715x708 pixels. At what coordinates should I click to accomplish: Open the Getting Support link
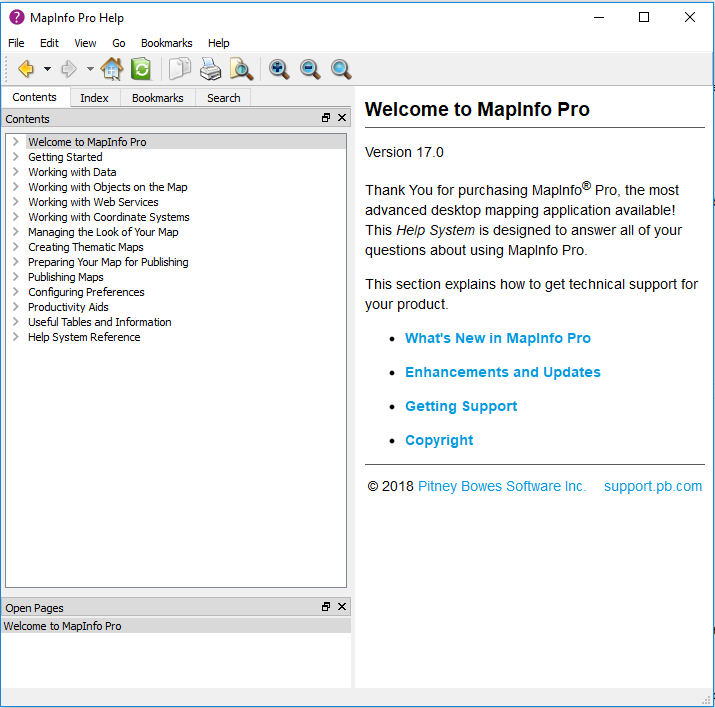click(x=461, y=406)
